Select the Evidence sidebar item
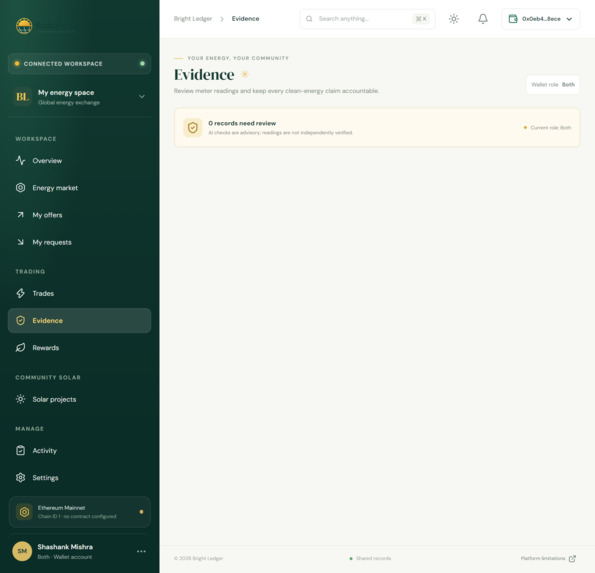Viewport: 595px width, 573px height. pyautogui.click(x=79, y=321)
